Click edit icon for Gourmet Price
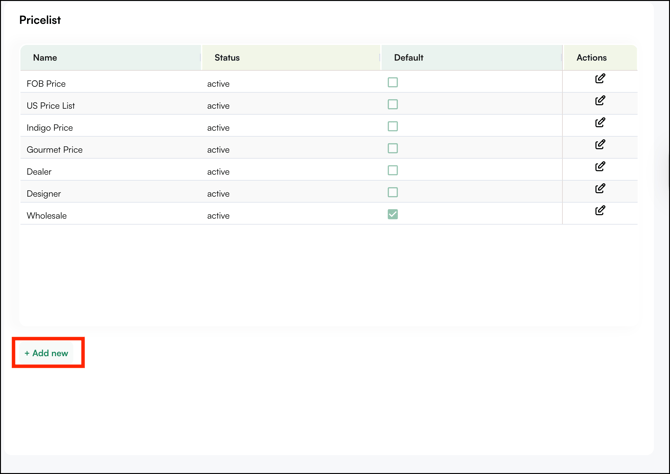The width and height of the screenshot is (670, 474). click(x=600, y=145)
